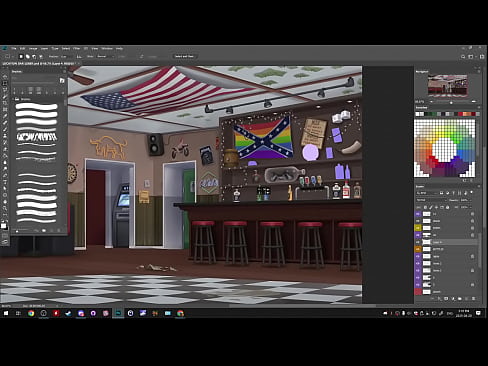Image resolution: width=488 pixels, height=366 pixels.
Task: Select the Zoom magnifier tool
Action: click(x=5, y=208)
